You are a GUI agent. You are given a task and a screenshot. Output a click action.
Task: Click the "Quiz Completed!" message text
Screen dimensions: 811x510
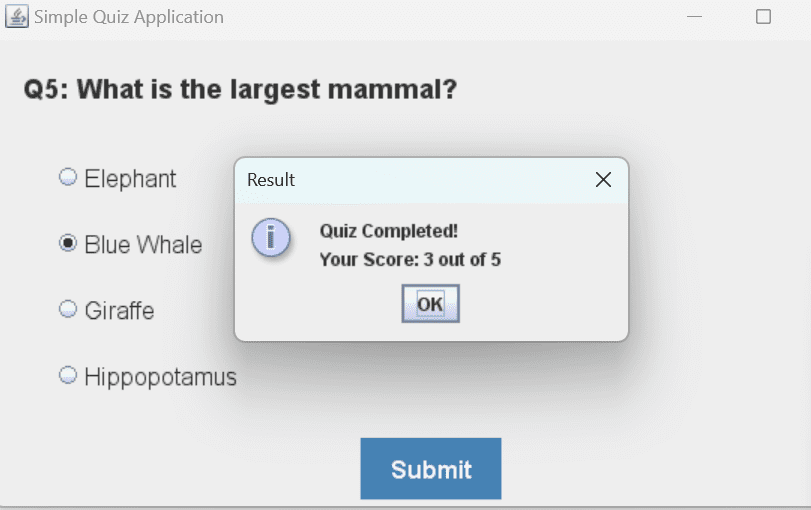pyautogui.click(x=389, y=231)
